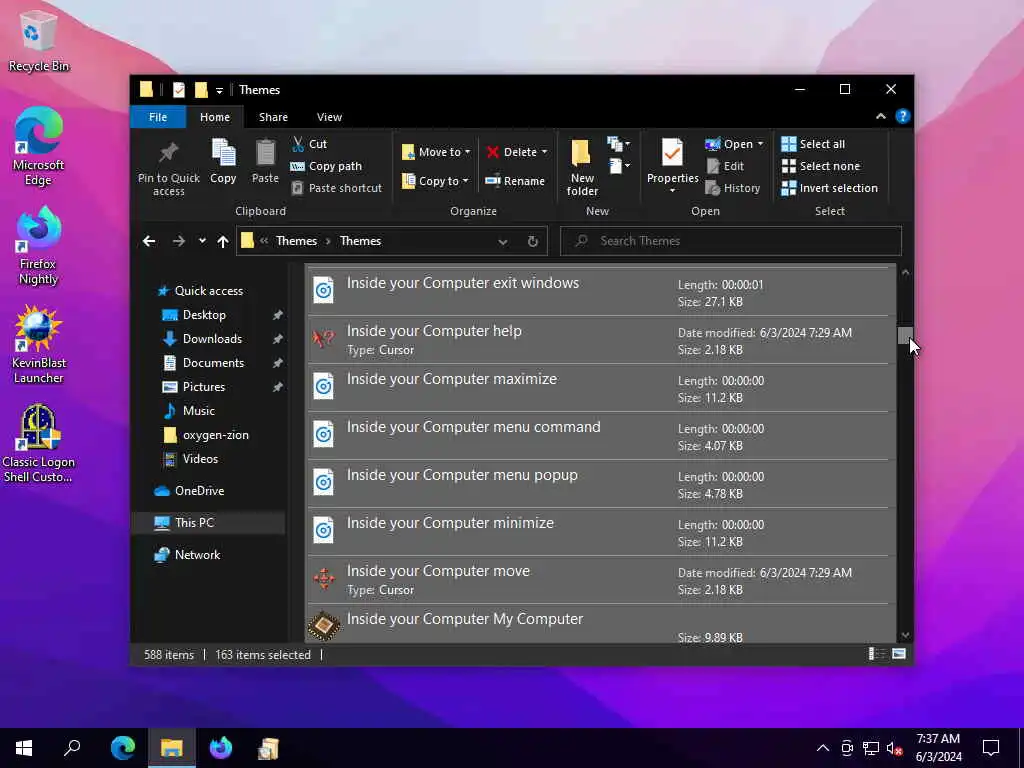Image resolution: width=1024 pixels, height=768 pixels.
Task: Click Select none in the ribbon
Action: click(821, 166)
